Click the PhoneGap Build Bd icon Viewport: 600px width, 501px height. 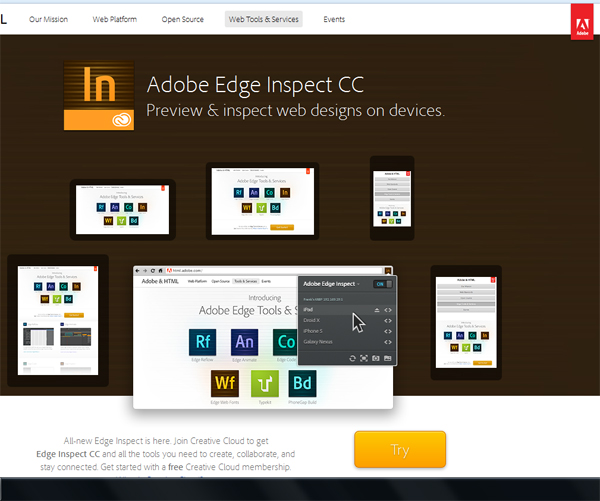click(302, 383)
